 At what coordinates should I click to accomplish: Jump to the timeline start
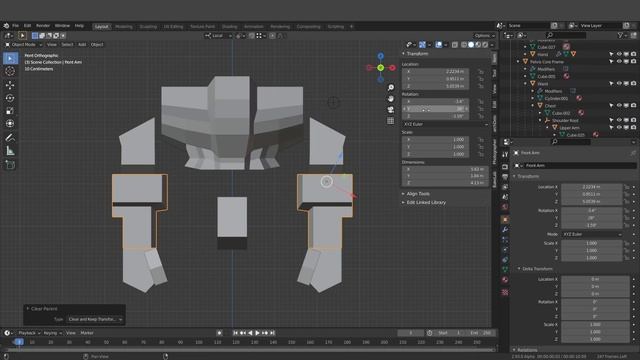[x=236, y=333]
